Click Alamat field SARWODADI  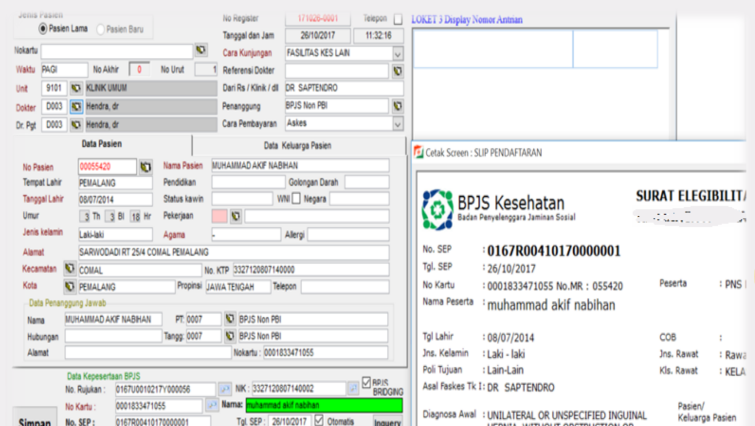click(x=234, y=252)
